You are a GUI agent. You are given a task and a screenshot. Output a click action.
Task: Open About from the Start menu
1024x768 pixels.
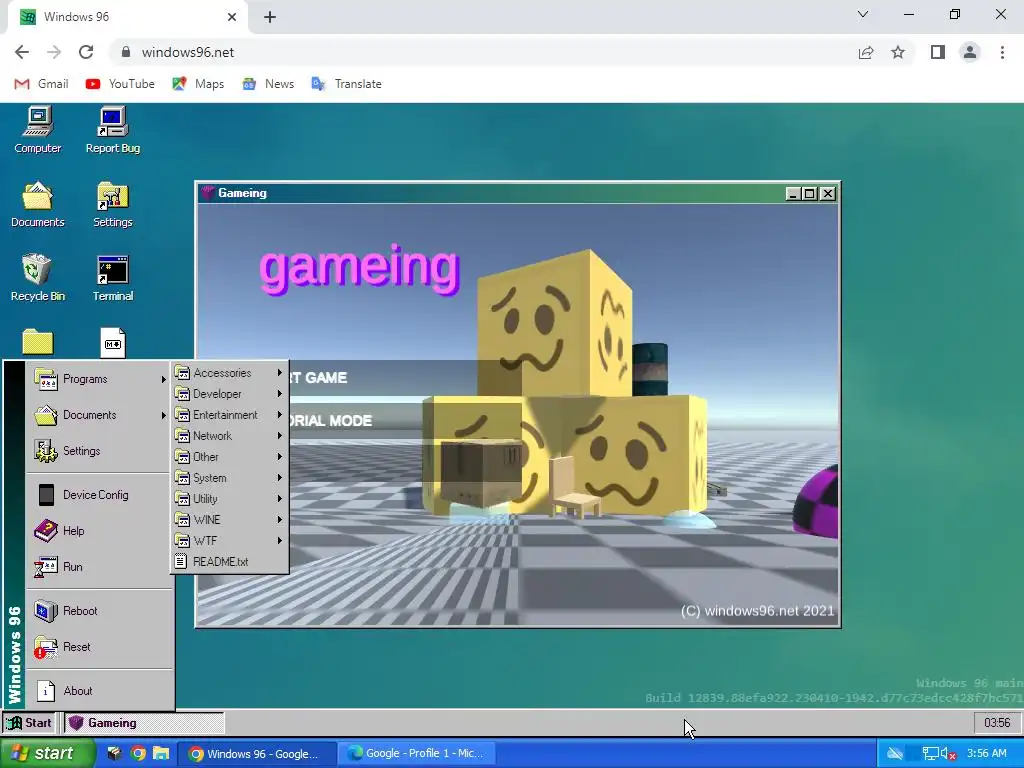(x=99, y=691)
